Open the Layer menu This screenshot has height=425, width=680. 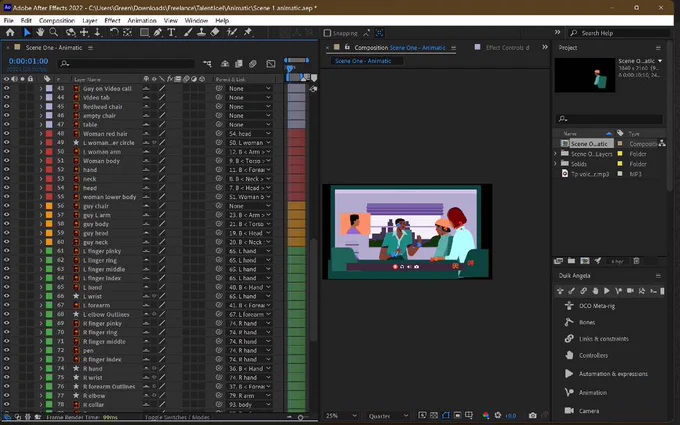pos(90,20)
